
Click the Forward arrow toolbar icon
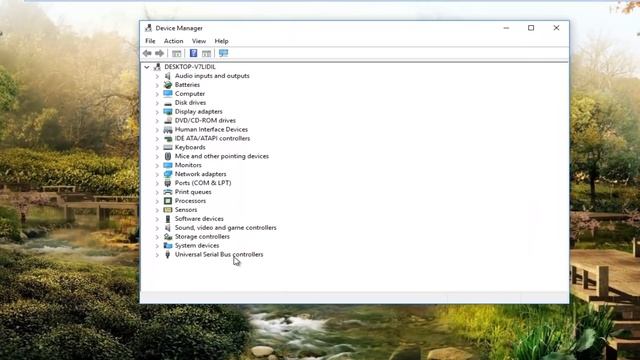[x=160, y=53]
